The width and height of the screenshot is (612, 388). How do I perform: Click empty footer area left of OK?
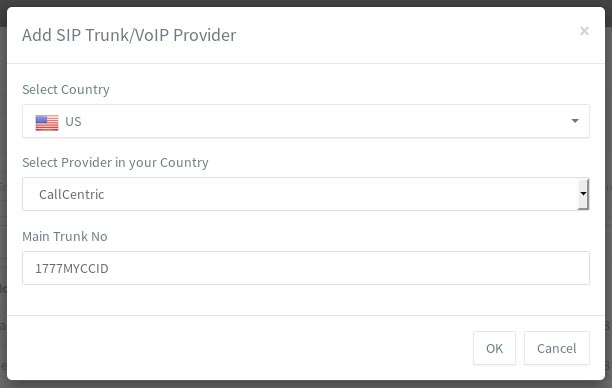pyautogui.click(x=234, y=348)
